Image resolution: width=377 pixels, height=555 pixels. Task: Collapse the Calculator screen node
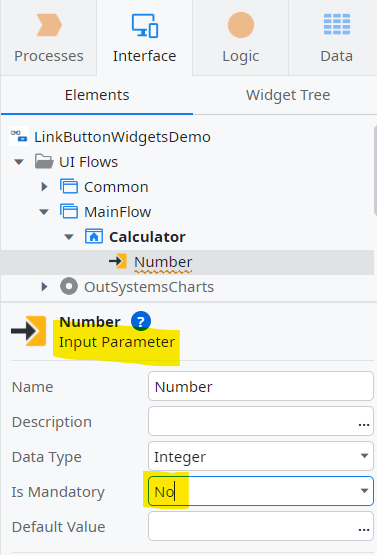click(x=69, y=237)
